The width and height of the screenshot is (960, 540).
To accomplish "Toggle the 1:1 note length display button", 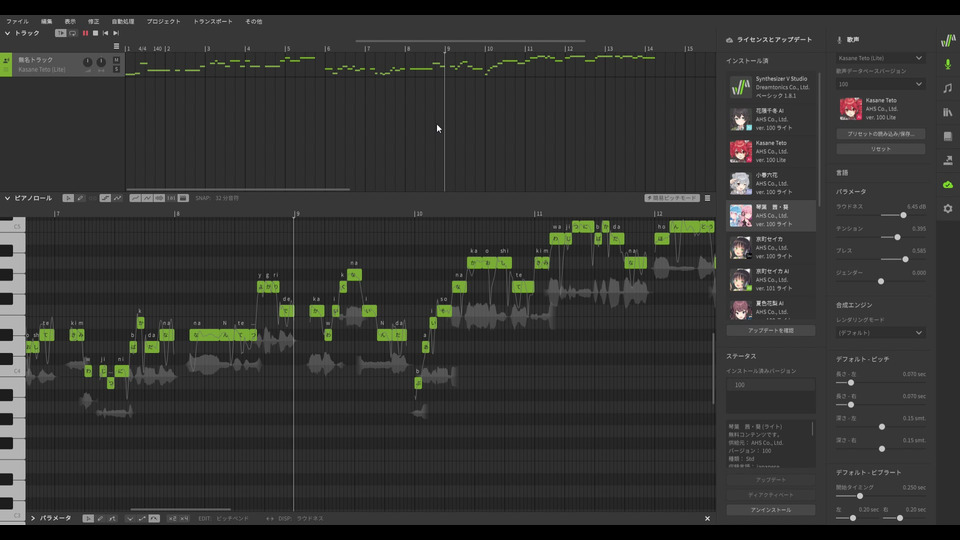I will click(x=171, y=198).
